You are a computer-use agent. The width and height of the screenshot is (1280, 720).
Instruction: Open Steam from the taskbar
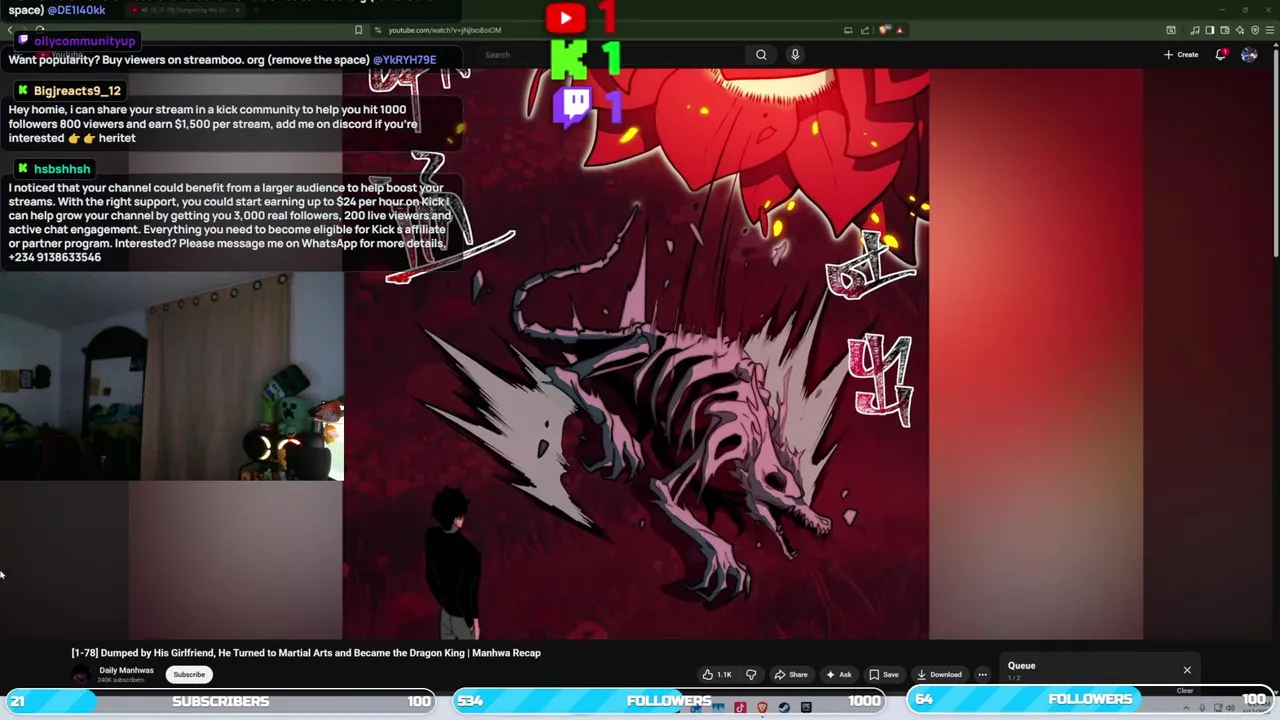point(784,707)
